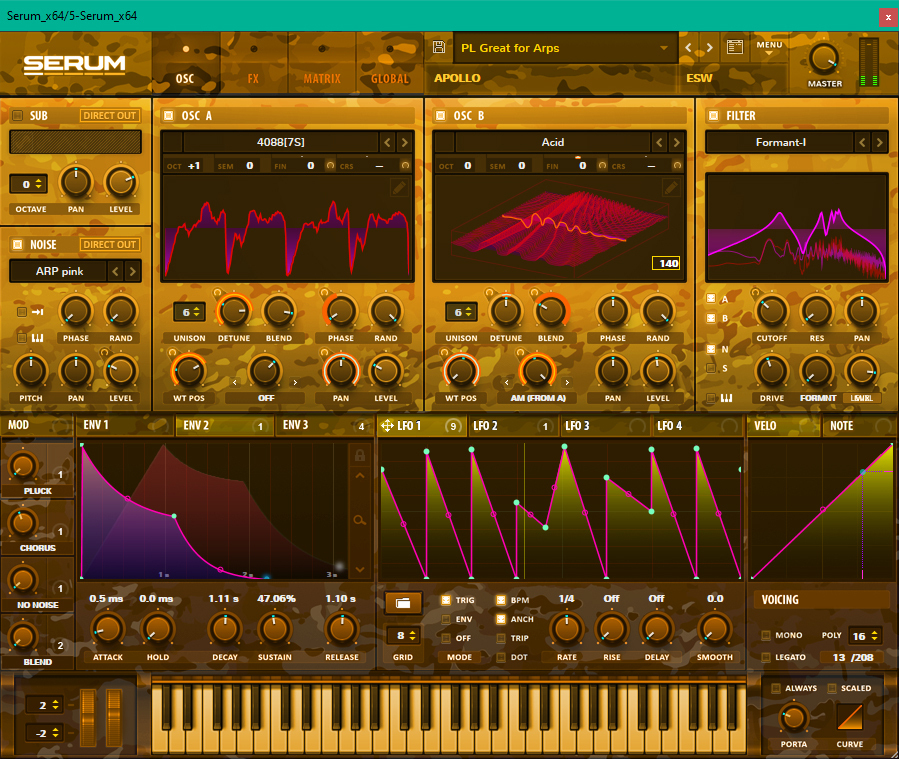899x759 pixels.
Task: Click envelope zoom up chevron
Action: click(x=360, y=476)
